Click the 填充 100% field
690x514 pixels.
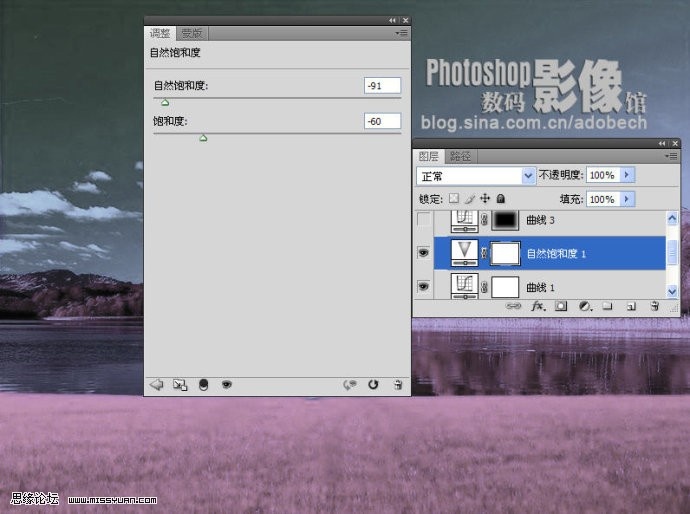[x=603, y=199]
